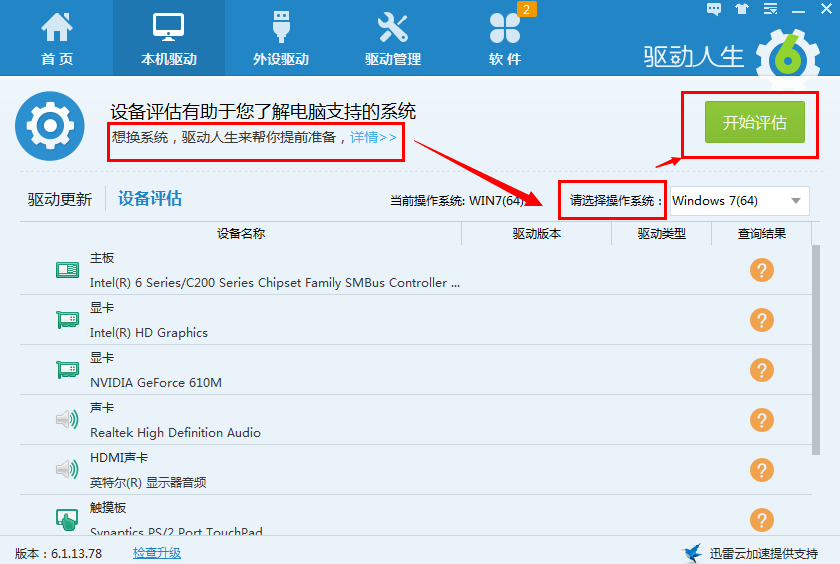The width and height of the screenshot is (840, 564).
Task: Click the green 开始评估 button
Action: click(754, 122)
